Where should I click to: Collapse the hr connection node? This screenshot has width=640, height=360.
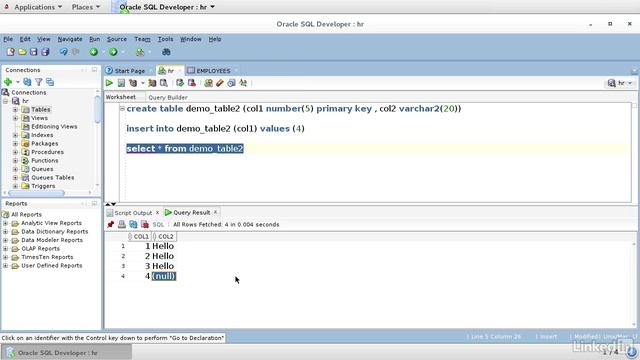coord(6,101)
